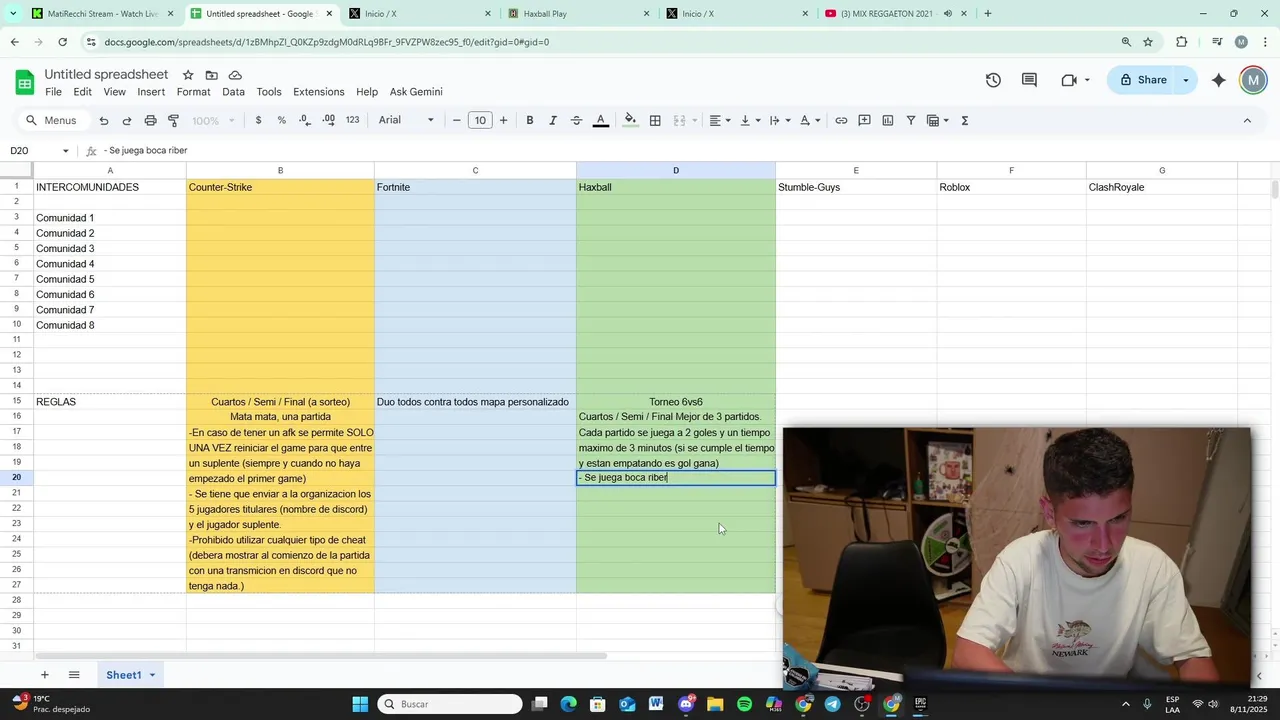Insert a chart
Screen dimensions: 1280x720
point(887,120)
